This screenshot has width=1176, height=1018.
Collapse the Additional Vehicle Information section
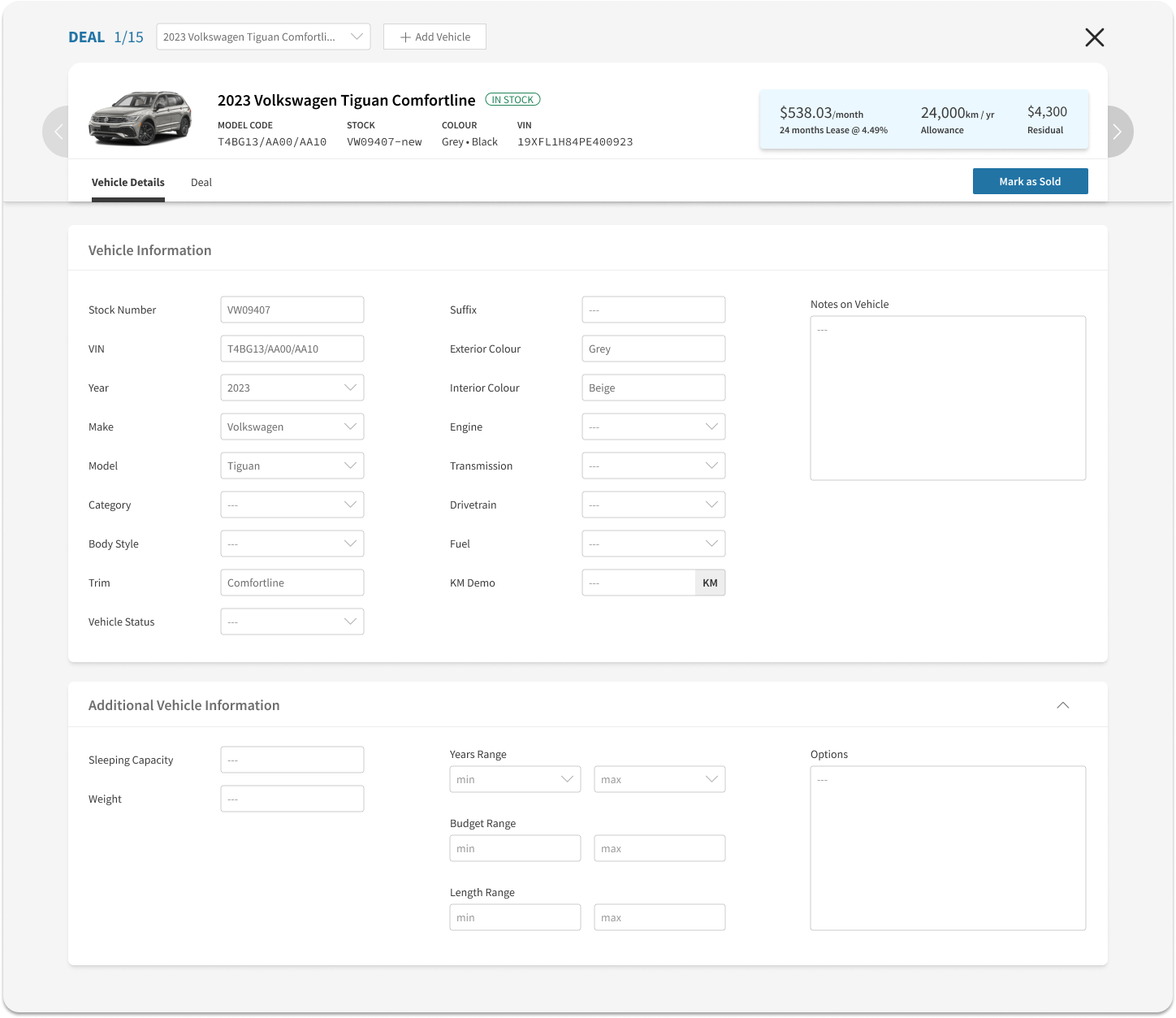click(1062, 705)
